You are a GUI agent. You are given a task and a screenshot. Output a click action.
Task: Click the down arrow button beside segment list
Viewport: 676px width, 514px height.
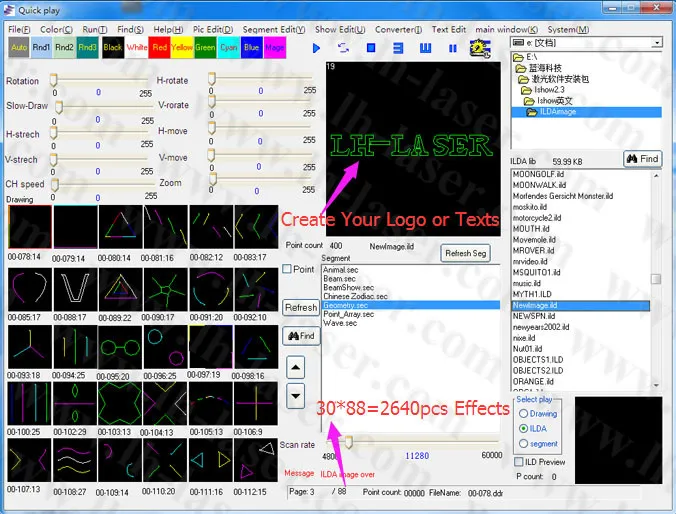[296, 396]
